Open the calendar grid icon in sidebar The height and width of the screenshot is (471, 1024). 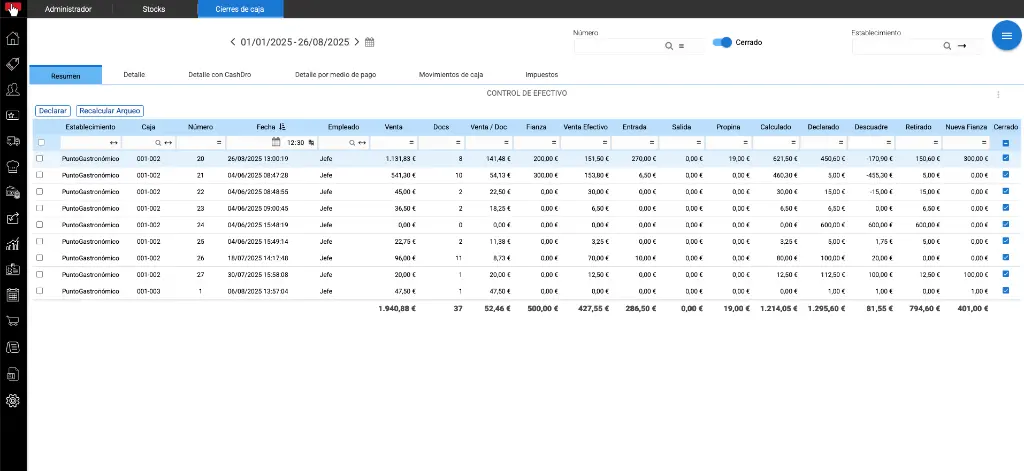(x=12, y=295)
